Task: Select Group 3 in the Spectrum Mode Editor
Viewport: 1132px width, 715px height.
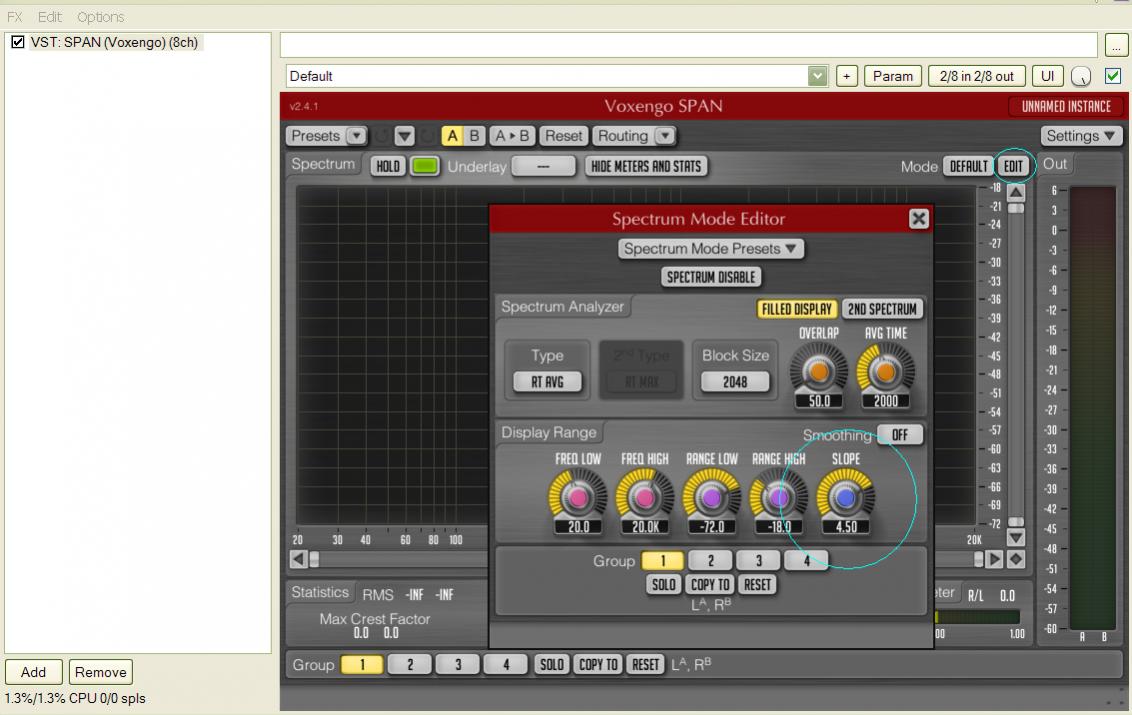Action: pyautogui.click(x=759, y=560)
